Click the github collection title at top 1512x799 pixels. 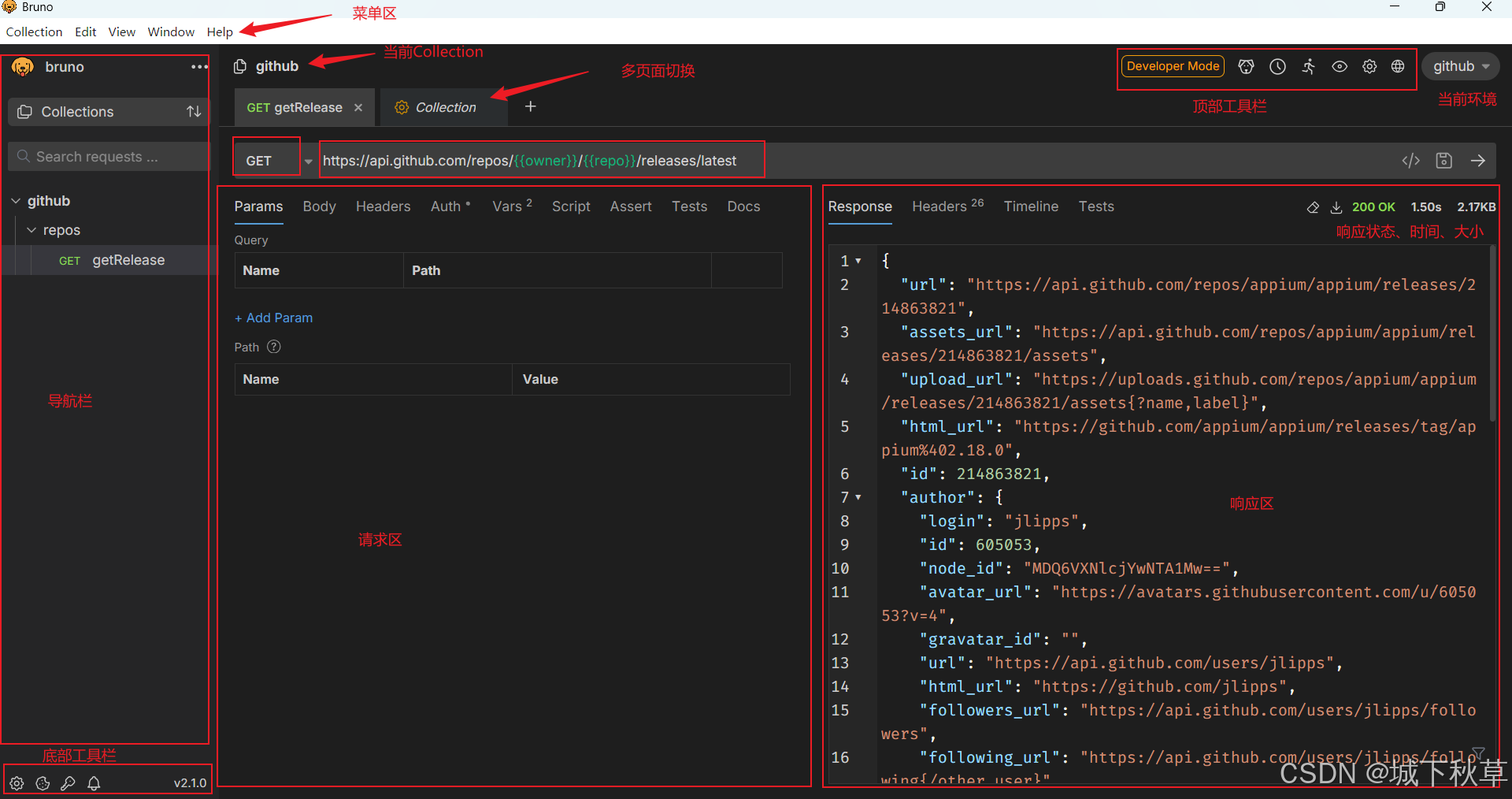(x=277, y=67)
